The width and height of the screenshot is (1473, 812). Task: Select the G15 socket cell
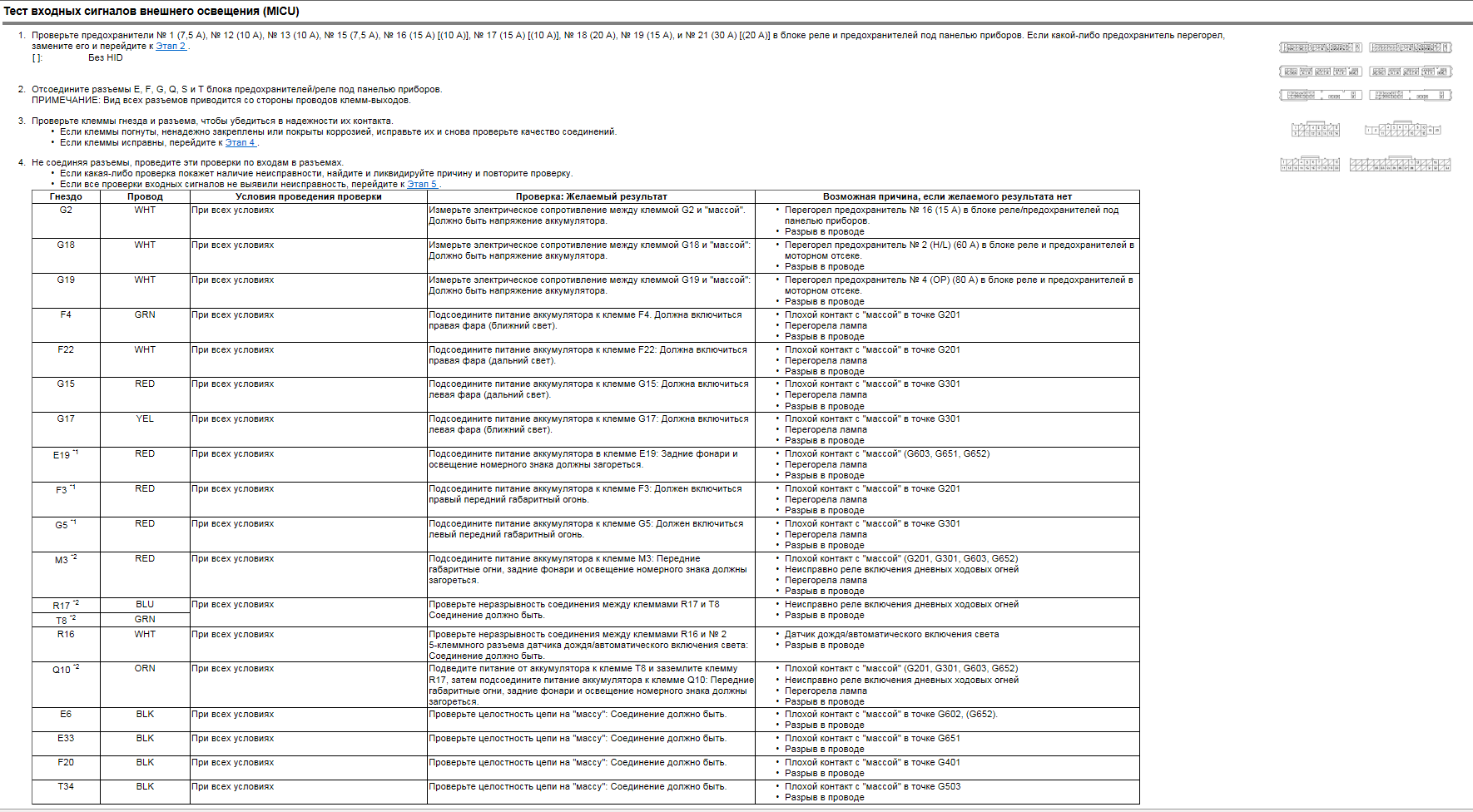66,394
